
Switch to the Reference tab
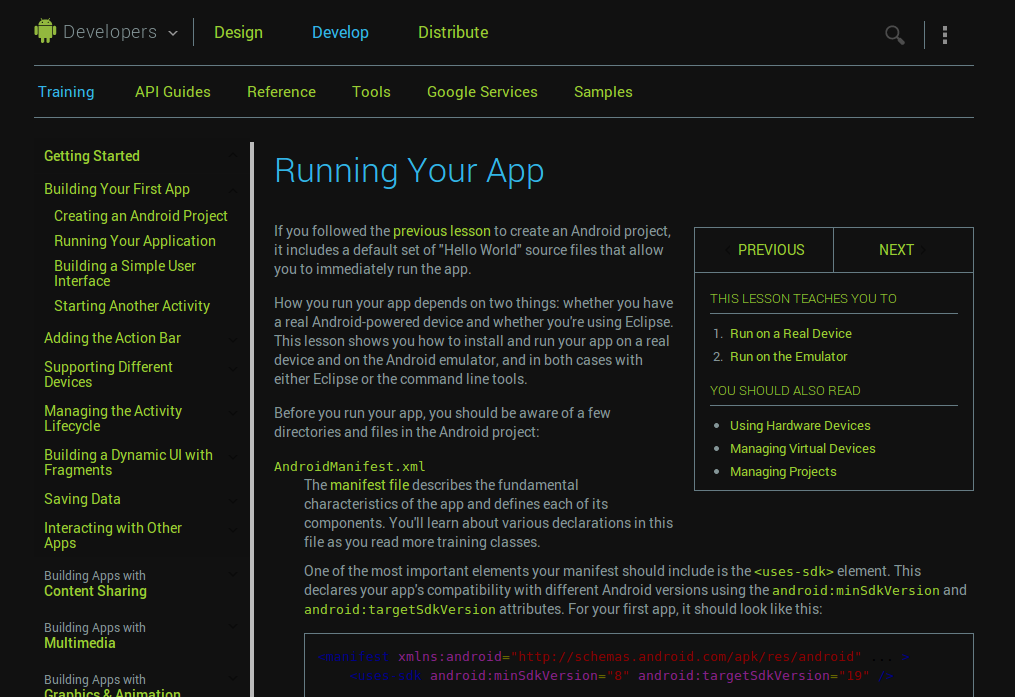tap(282, 92)
